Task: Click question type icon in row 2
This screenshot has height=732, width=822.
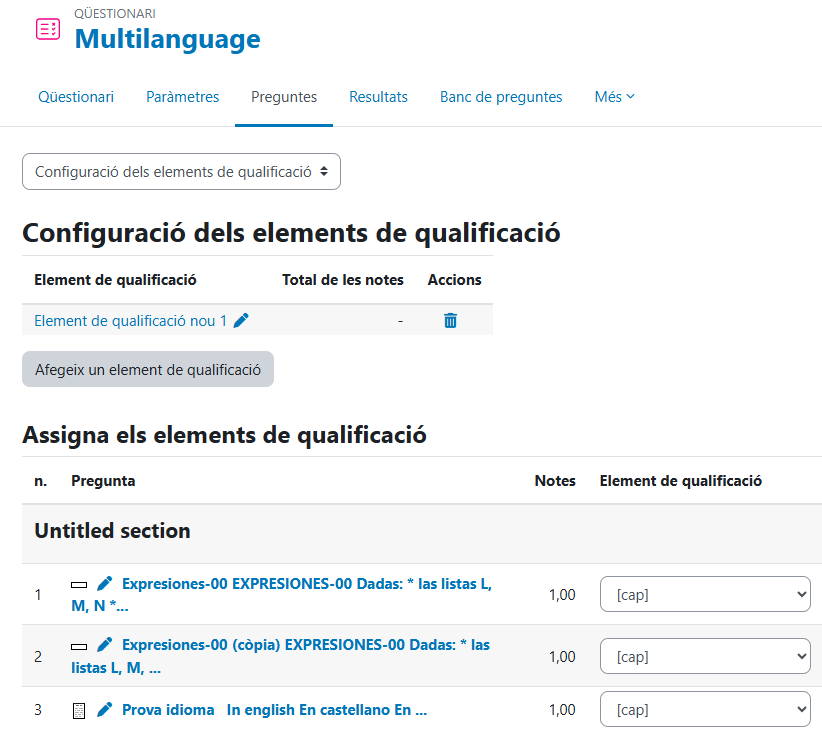Action: [79, 646]
